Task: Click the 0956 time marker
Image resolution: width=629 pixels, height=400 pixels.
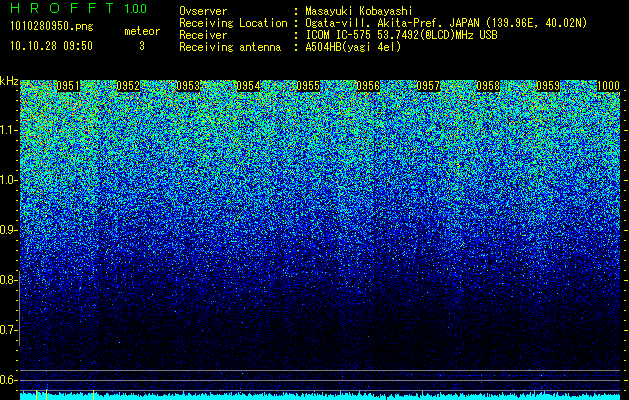Action: pos(368,86)
